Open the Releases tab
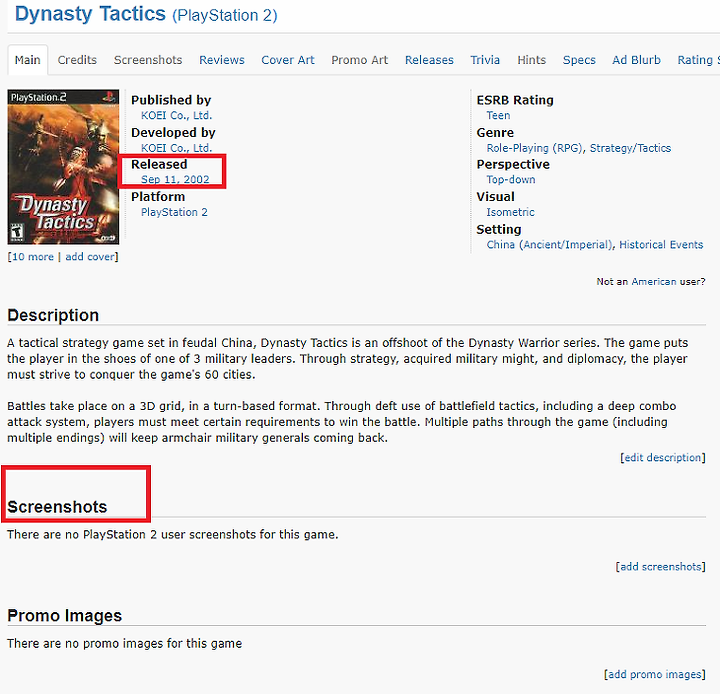 click(x=429, y=60)
